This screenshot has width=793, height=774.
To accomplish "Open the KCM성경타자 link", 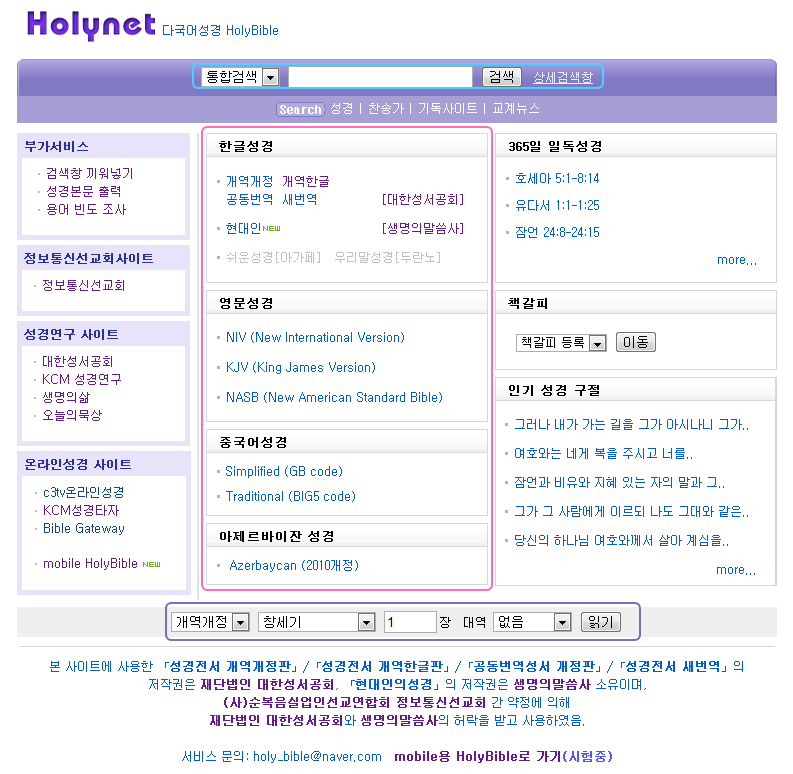I will [x=81, y=510].
